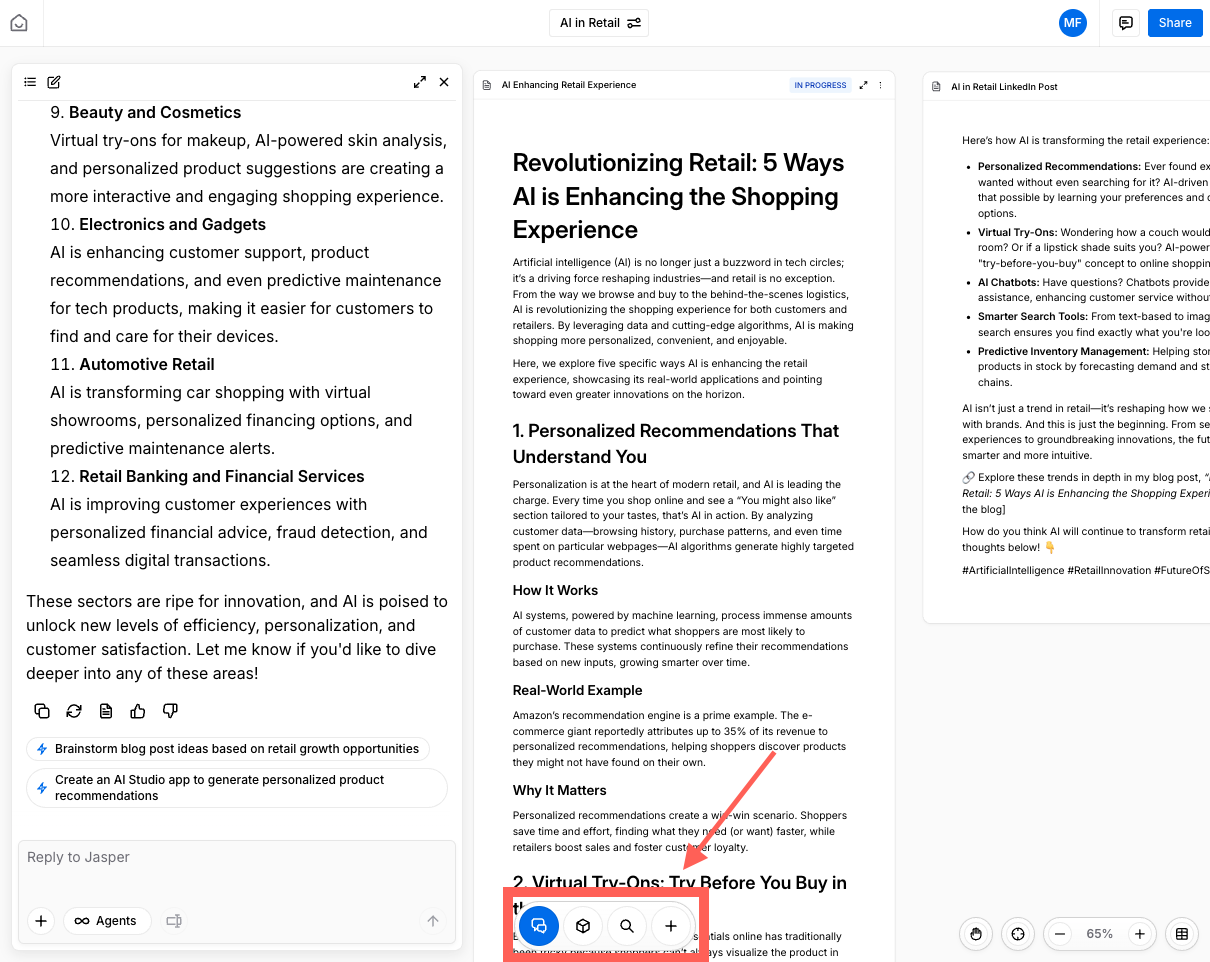The width and height of the screenshot is (1210, 962).
Task: Expand the AI Enhancing Retail Experience document
Action: tap(863, 85)
